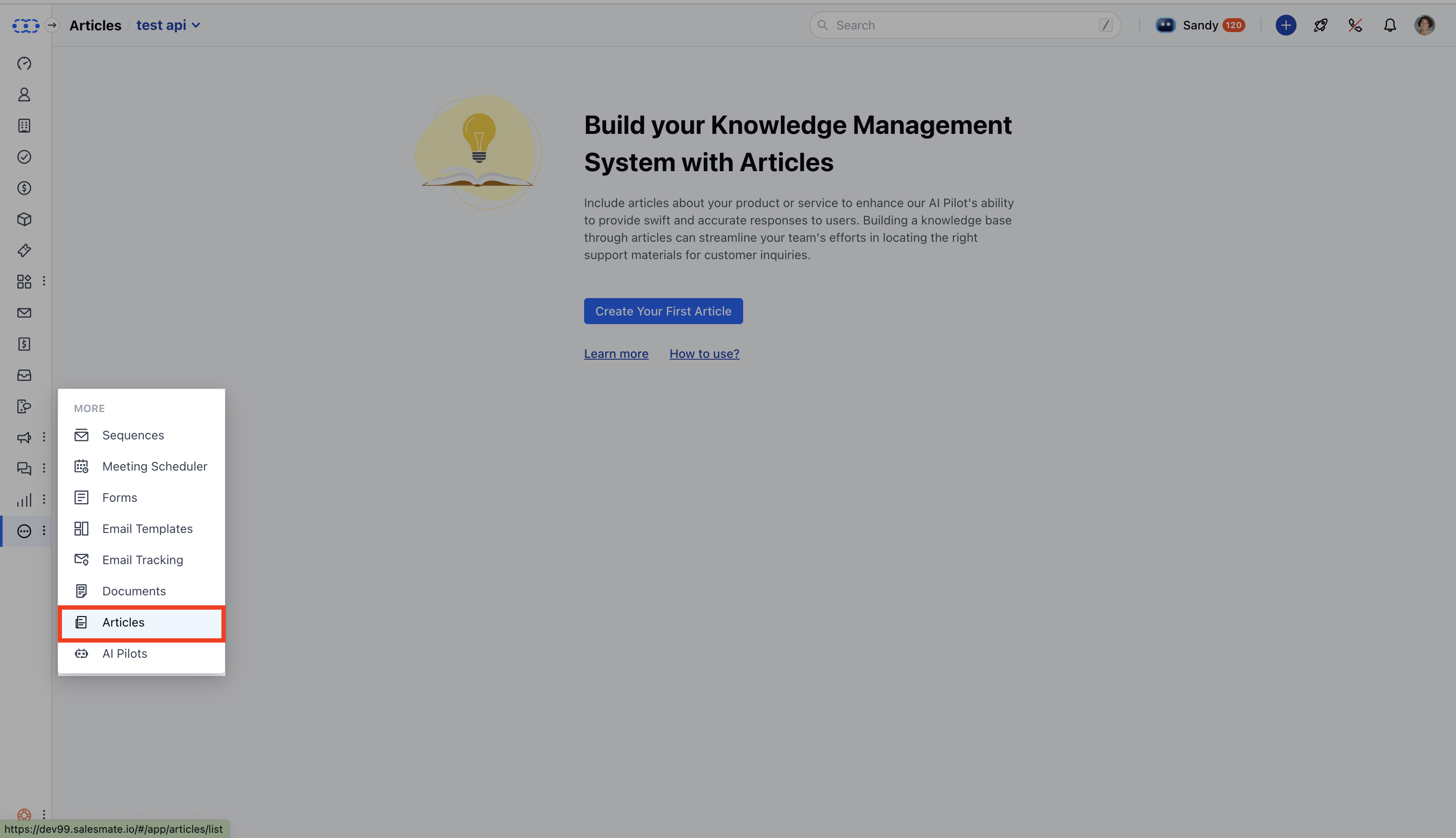Expand sidebar using arrow toggle
This screenshot has width=1456, height=838.
[52, 25]
